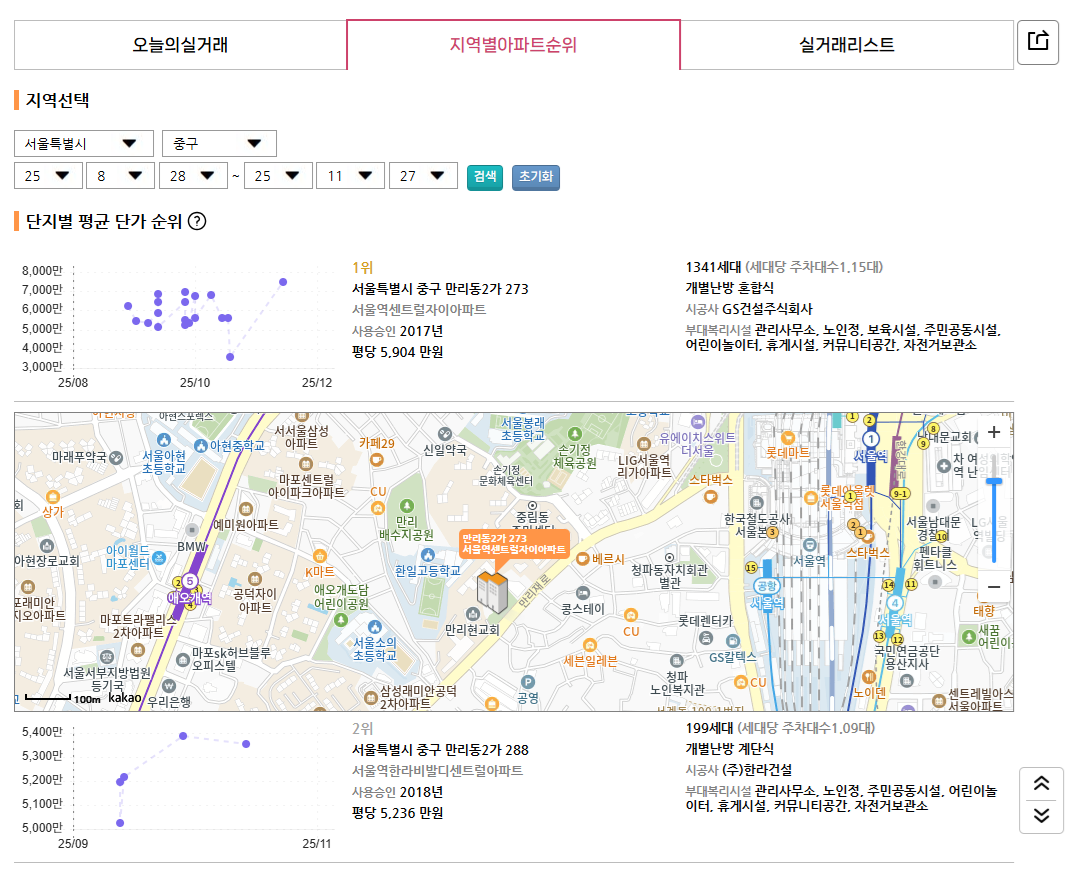Click the scroll-to-bottom double chevron icon

coord(1041,816)
